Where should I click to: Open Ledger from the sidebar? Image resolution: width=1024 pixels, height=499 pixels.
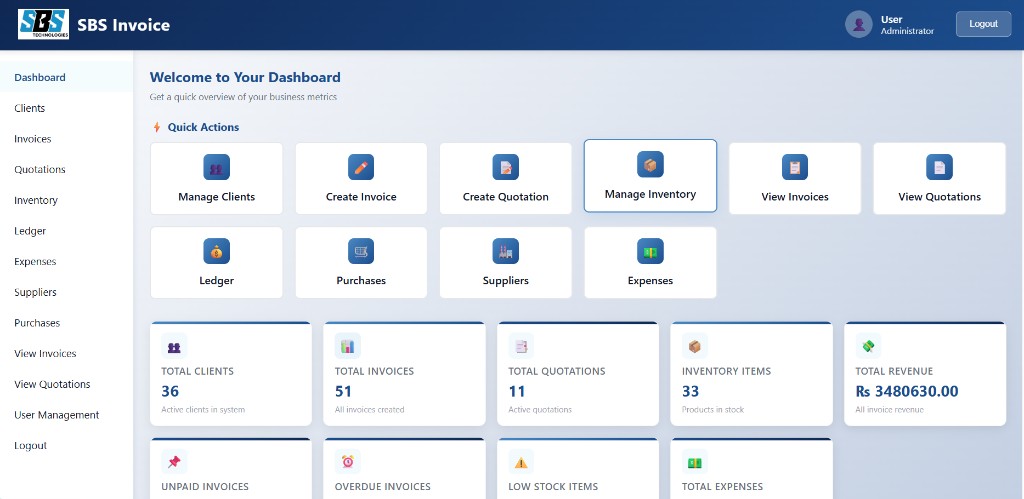67,231
